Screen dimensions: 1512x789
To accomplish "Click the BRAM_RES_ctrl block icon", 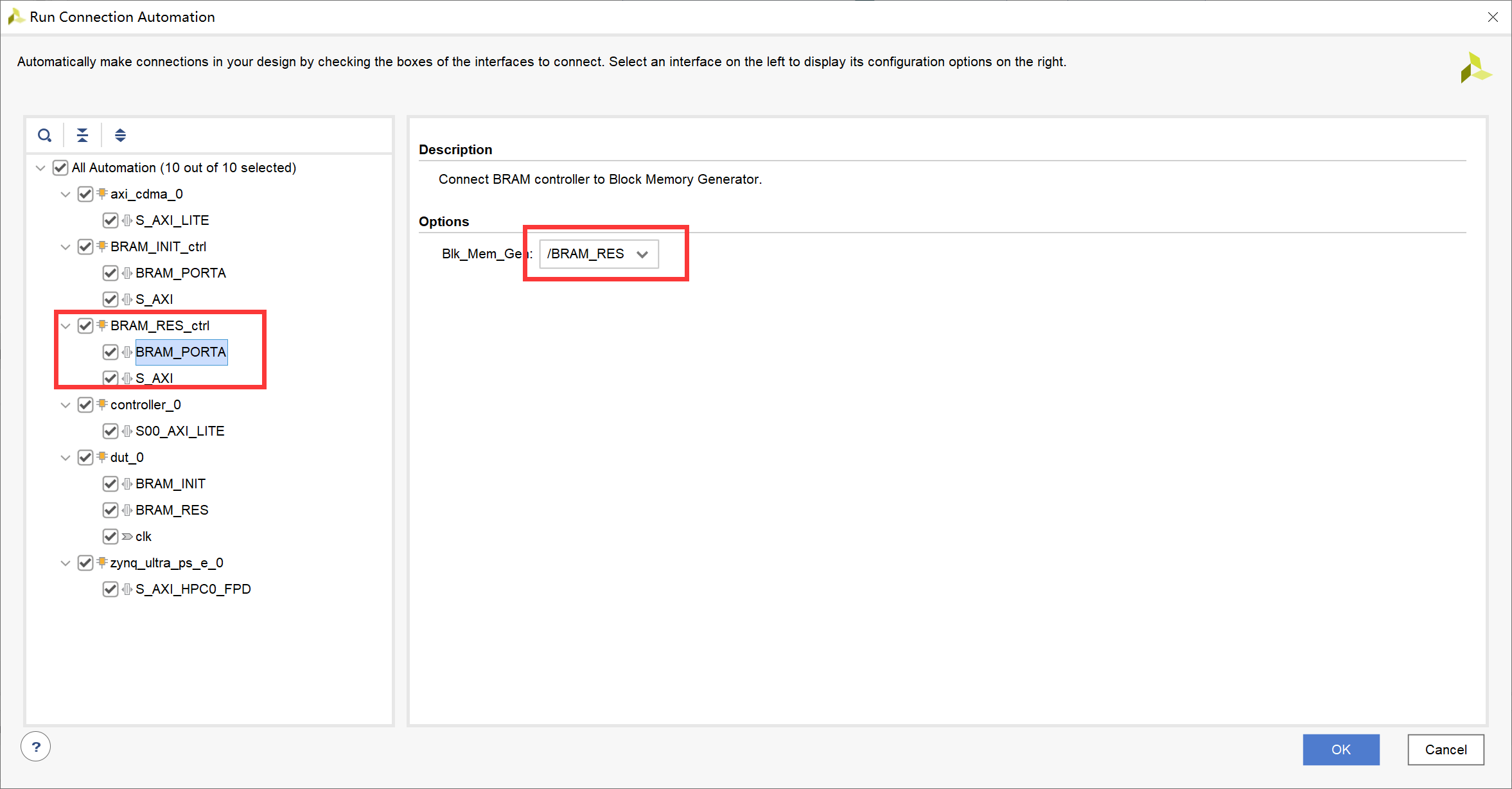I will (x=102, y=325).
